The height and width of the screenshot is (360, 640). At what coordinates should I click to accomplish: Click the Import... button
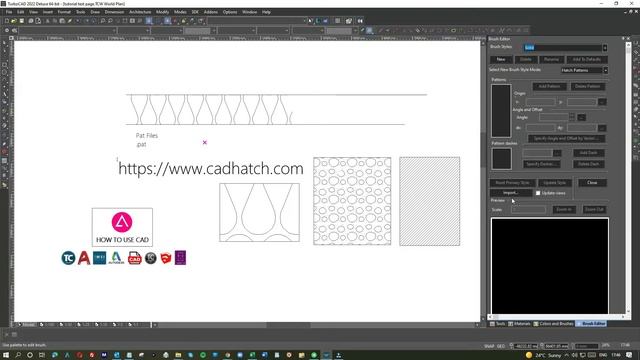pos(511,193)
